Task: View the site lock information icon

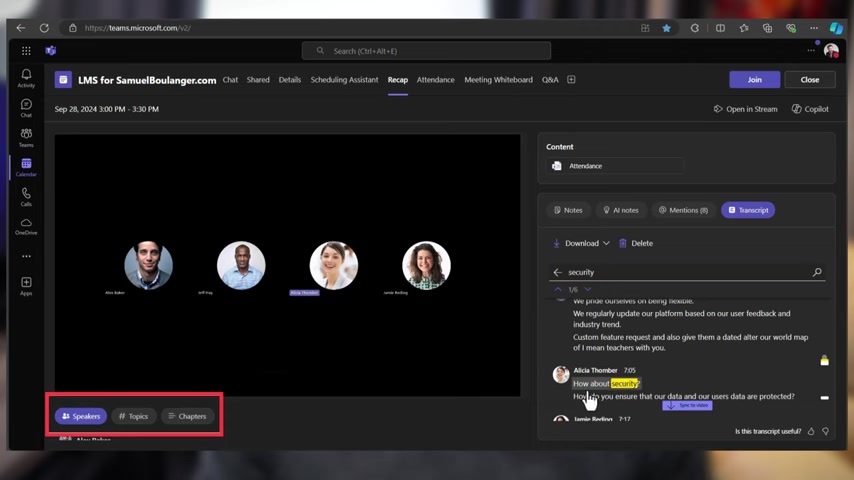Action: coord(72,28)
